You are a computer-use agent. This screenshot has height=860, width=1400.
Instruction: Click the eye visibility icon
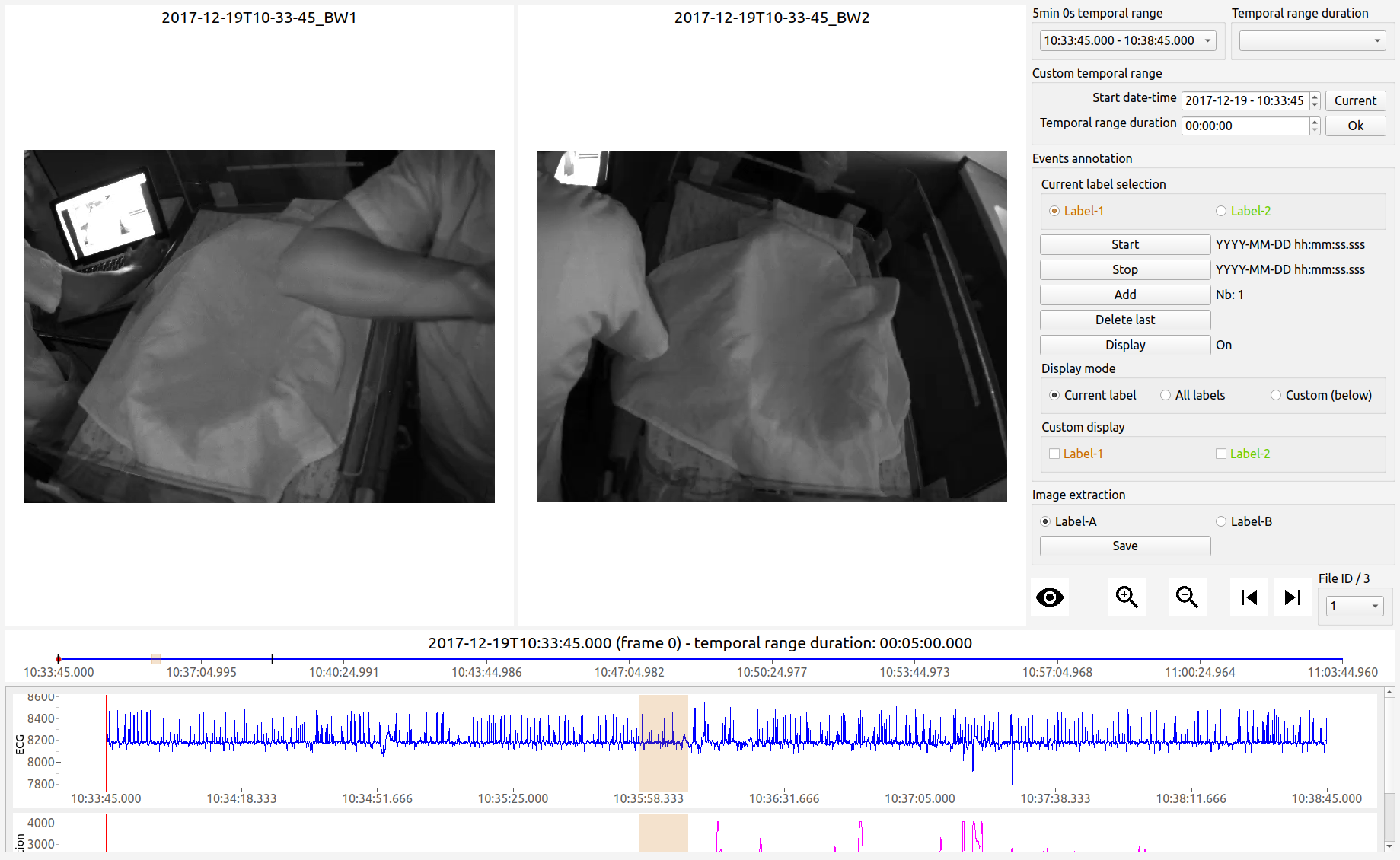(x=1050, y=597)
